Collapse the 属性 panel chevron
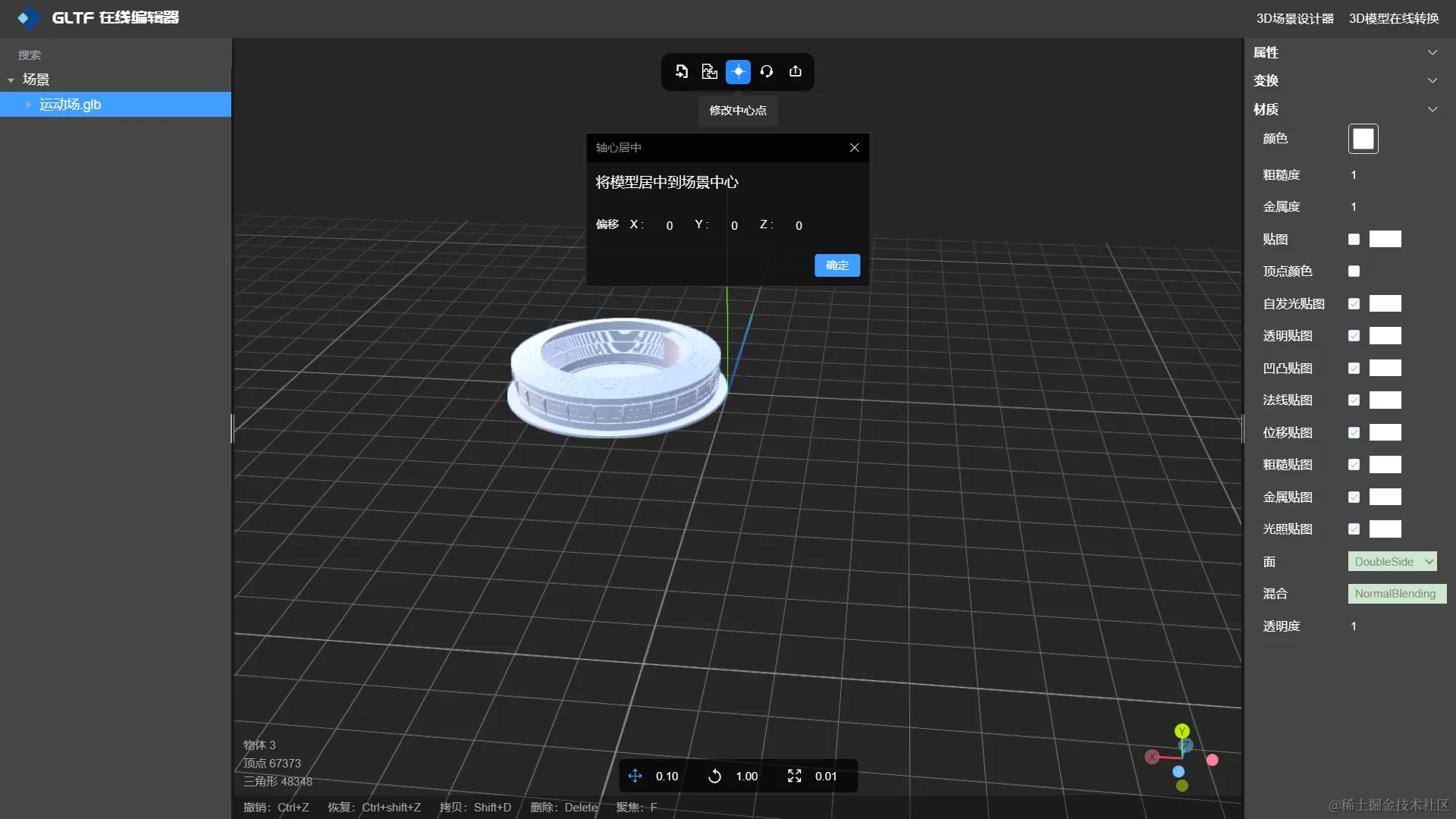Screen dimensions: 1456x819 pyautogui.click(x=1432, y=52)
